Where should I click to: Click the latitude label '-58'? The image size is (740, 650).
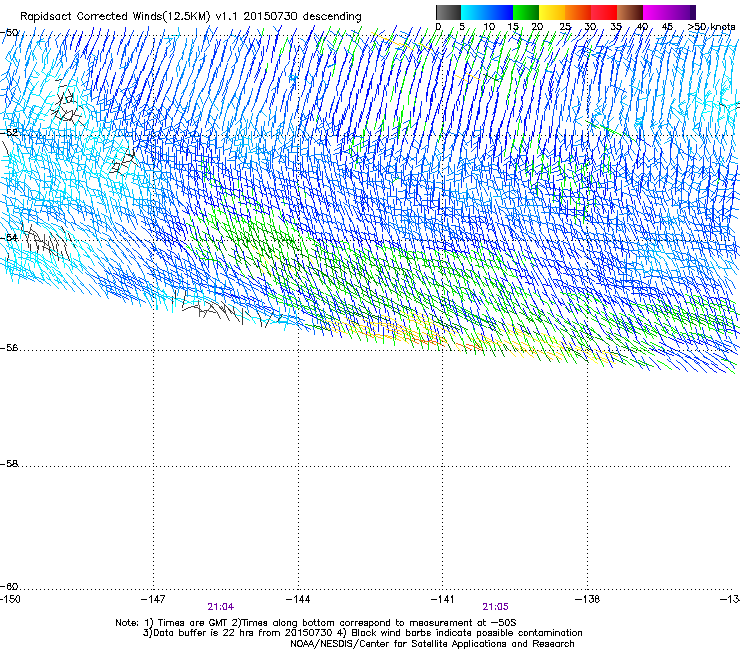pyautogui.click(x=9, y=464)
